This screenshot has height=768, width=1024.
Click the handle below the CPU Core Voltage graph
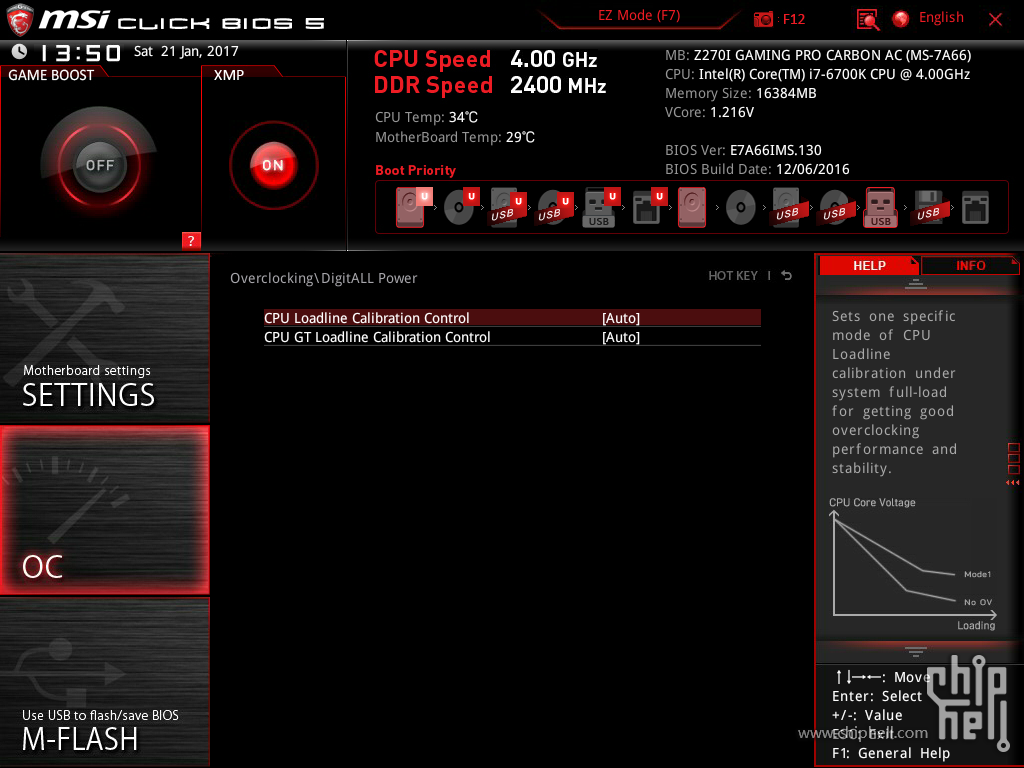point(916,651)
